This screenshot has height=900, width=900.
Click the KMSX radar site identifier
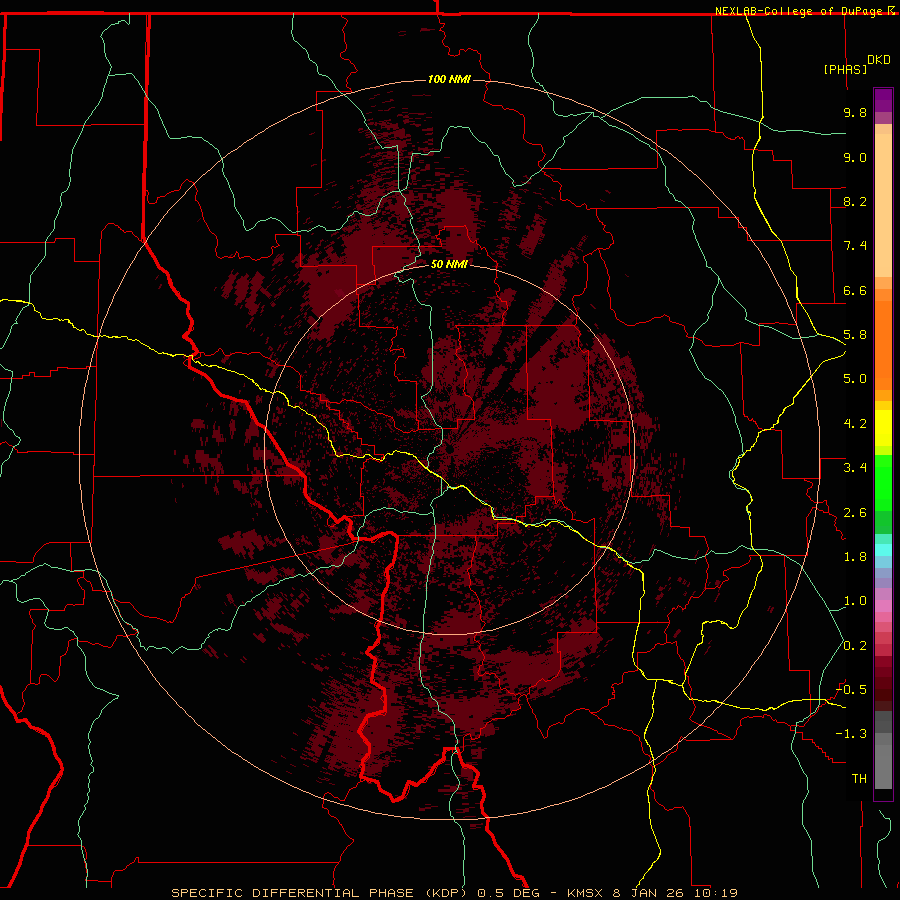point(585,893)
